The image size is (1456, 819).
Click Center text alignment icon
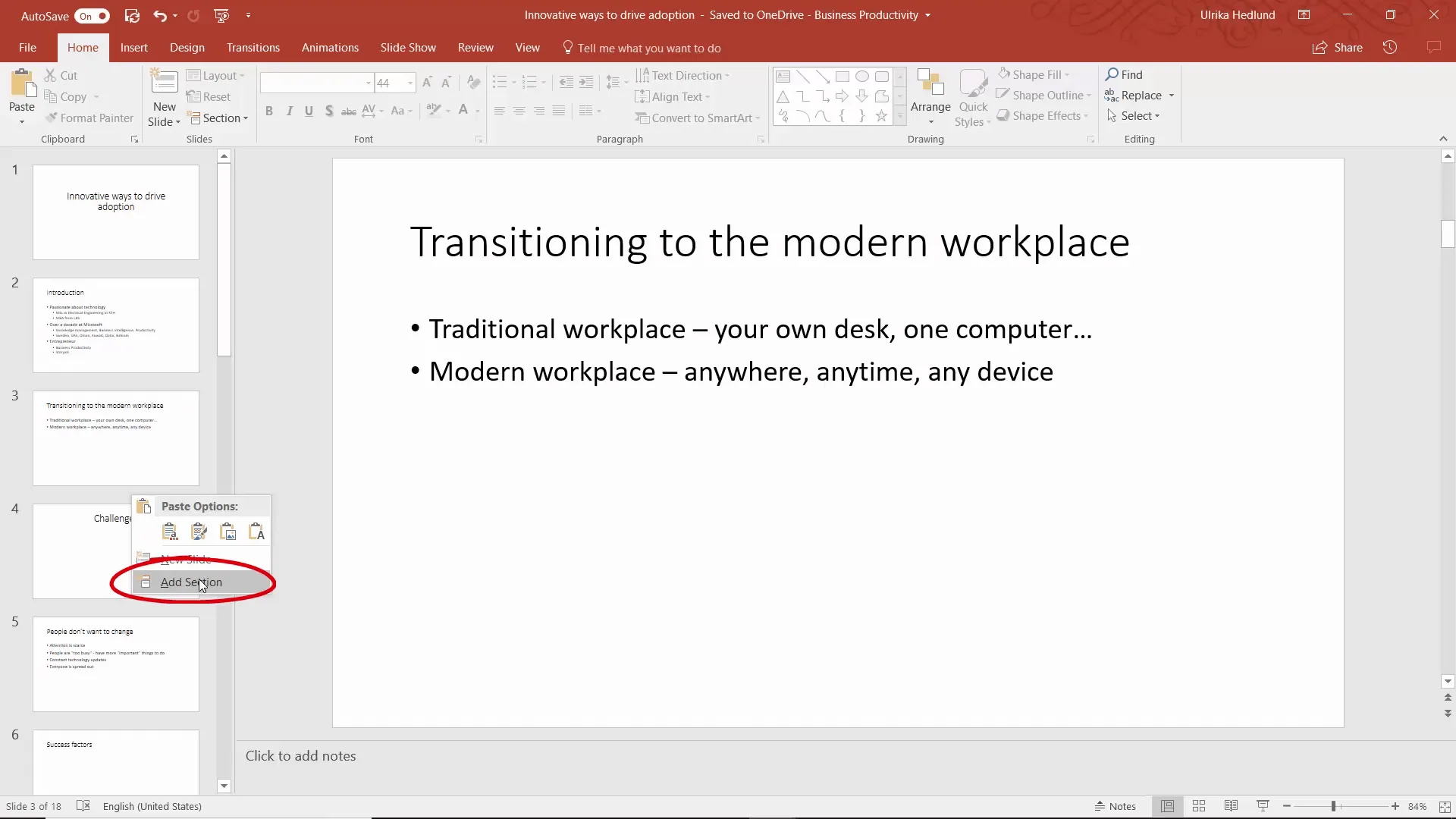pos(519,111)
